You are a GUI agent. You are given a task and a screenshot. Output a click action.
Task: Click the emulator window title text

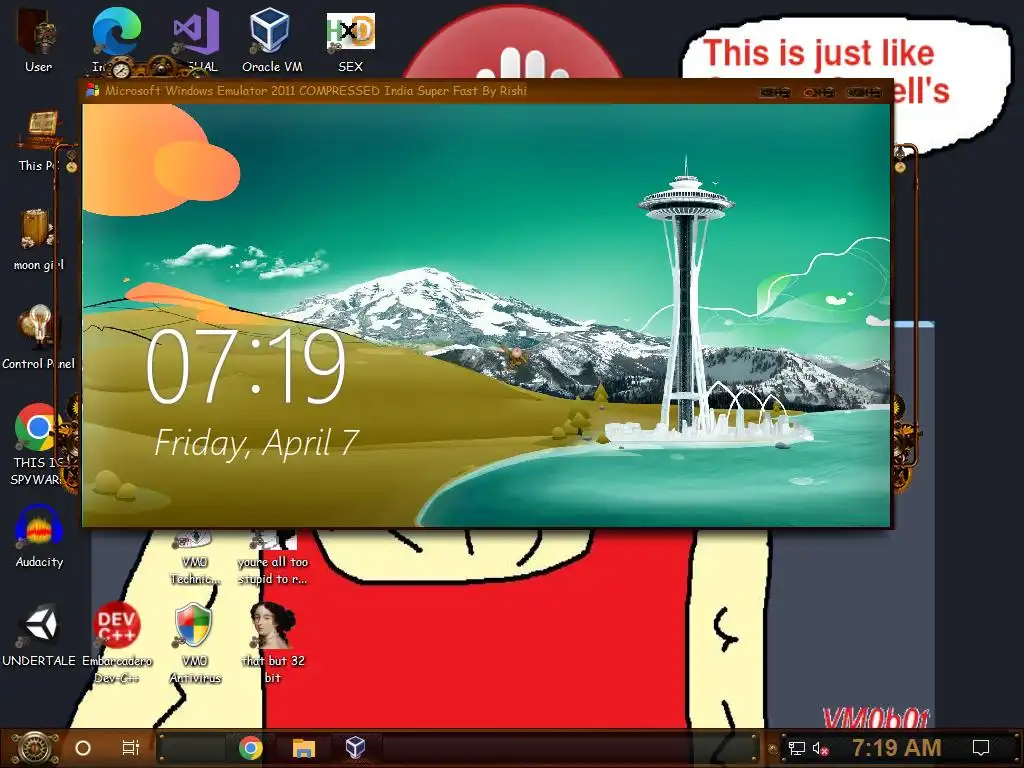pos(316,91)
